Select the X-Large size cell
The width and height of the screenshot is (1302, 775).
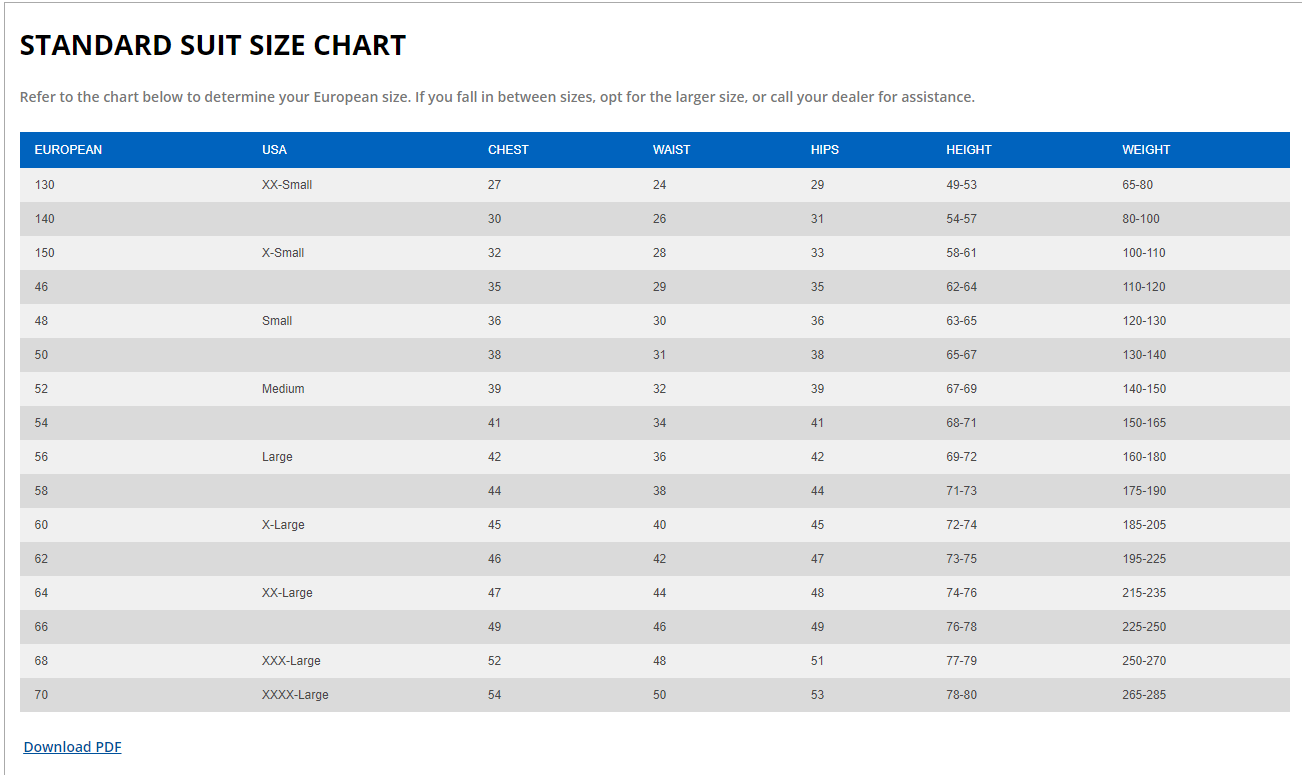click(283, 525)
